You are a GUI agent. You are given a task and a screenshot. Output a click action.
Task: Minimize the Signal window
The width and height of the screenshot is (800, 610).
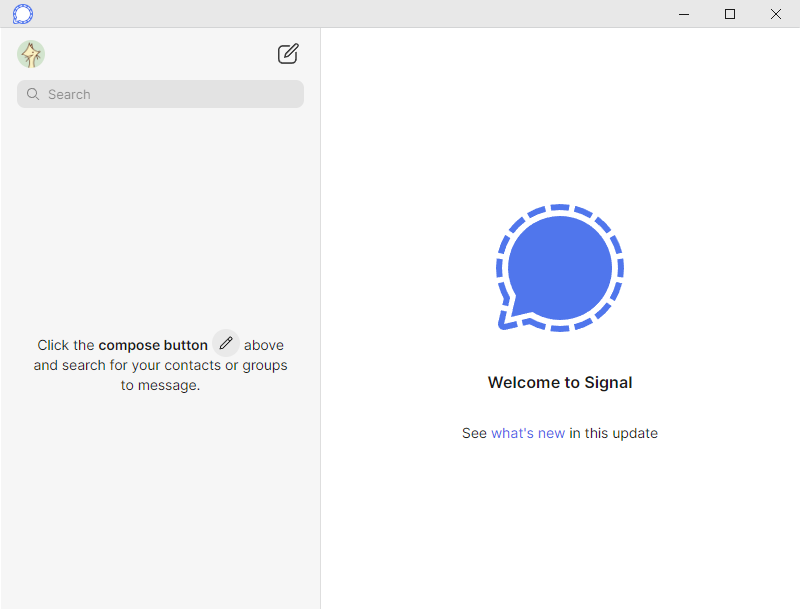click(684, 14)
